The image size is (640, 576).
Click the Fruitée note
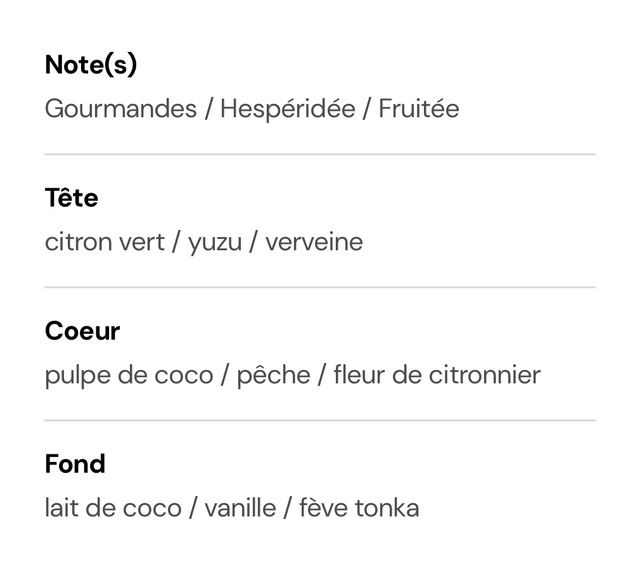[419, 109]
